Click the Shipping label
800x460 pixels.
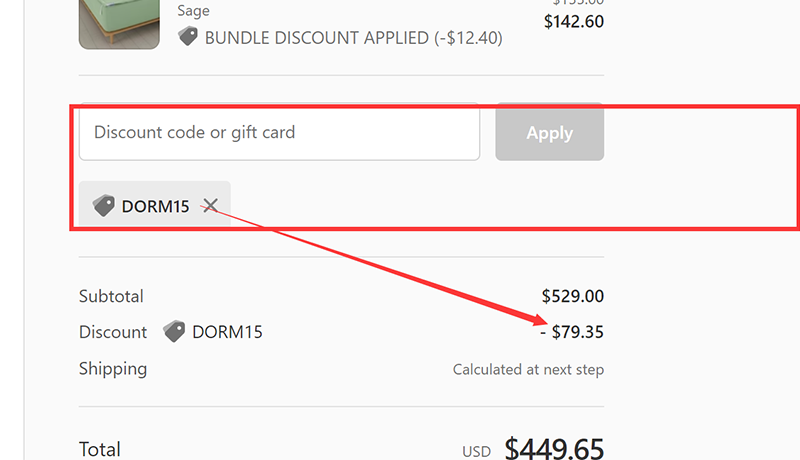point(113,368)
